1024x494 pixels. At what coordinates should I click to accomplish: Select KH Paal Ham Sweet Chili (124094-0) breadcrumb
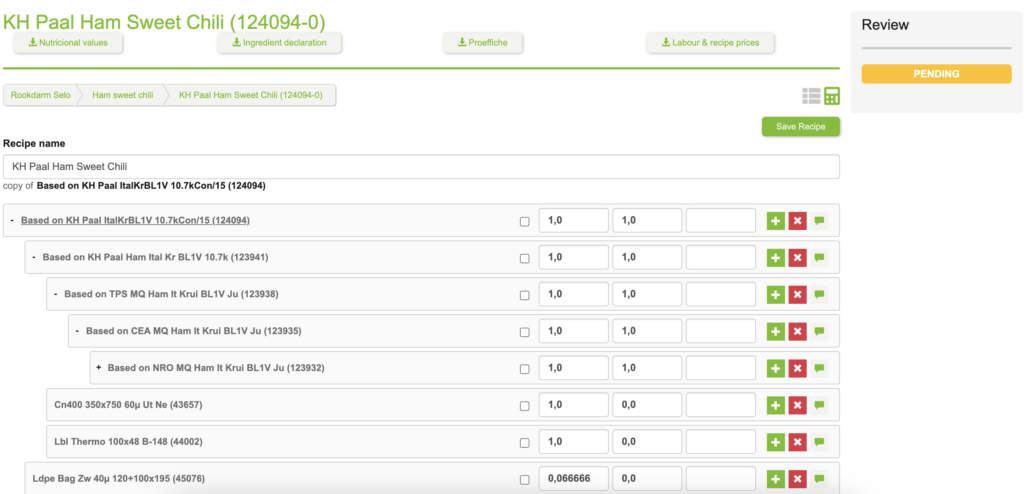(250, 95)
